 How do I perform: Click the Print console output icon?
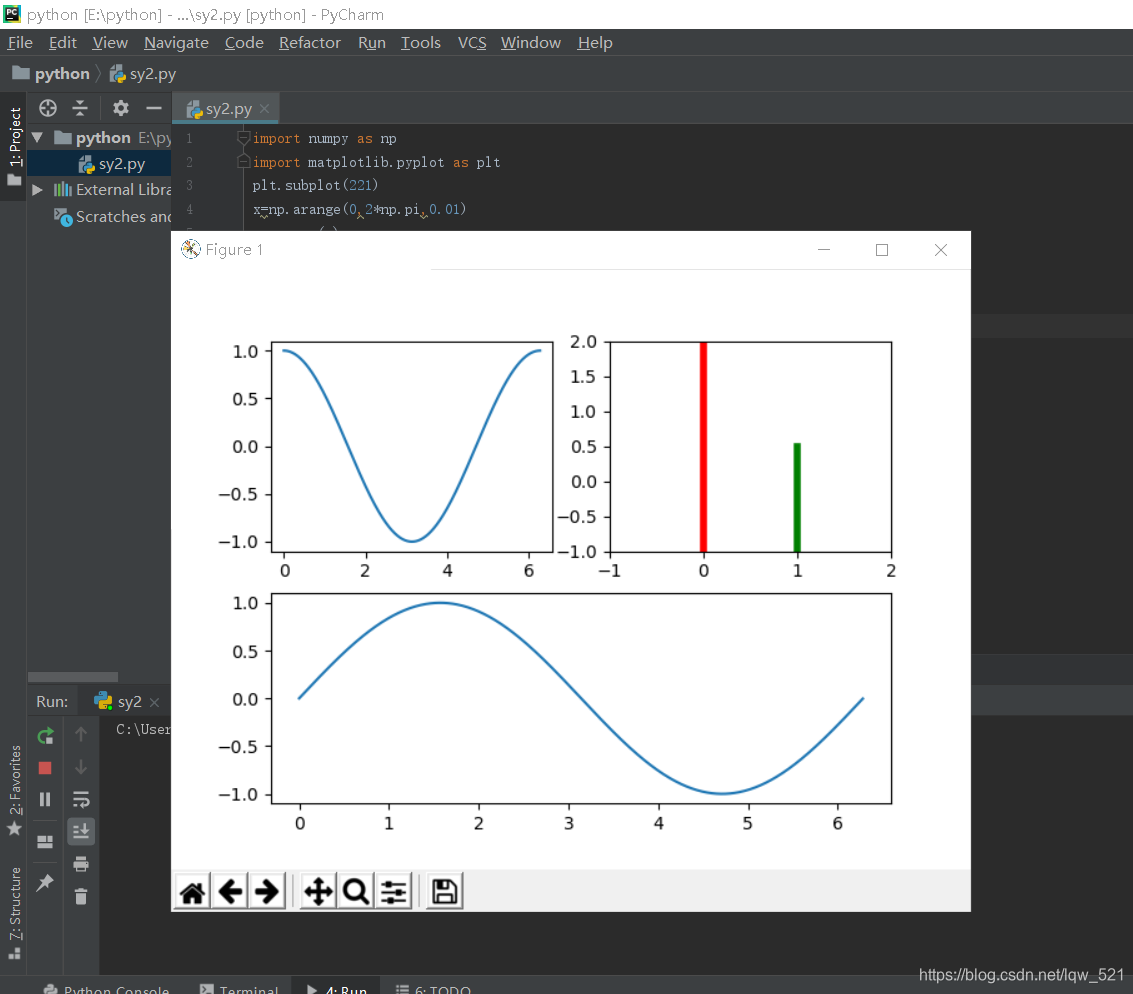point(81,863)
